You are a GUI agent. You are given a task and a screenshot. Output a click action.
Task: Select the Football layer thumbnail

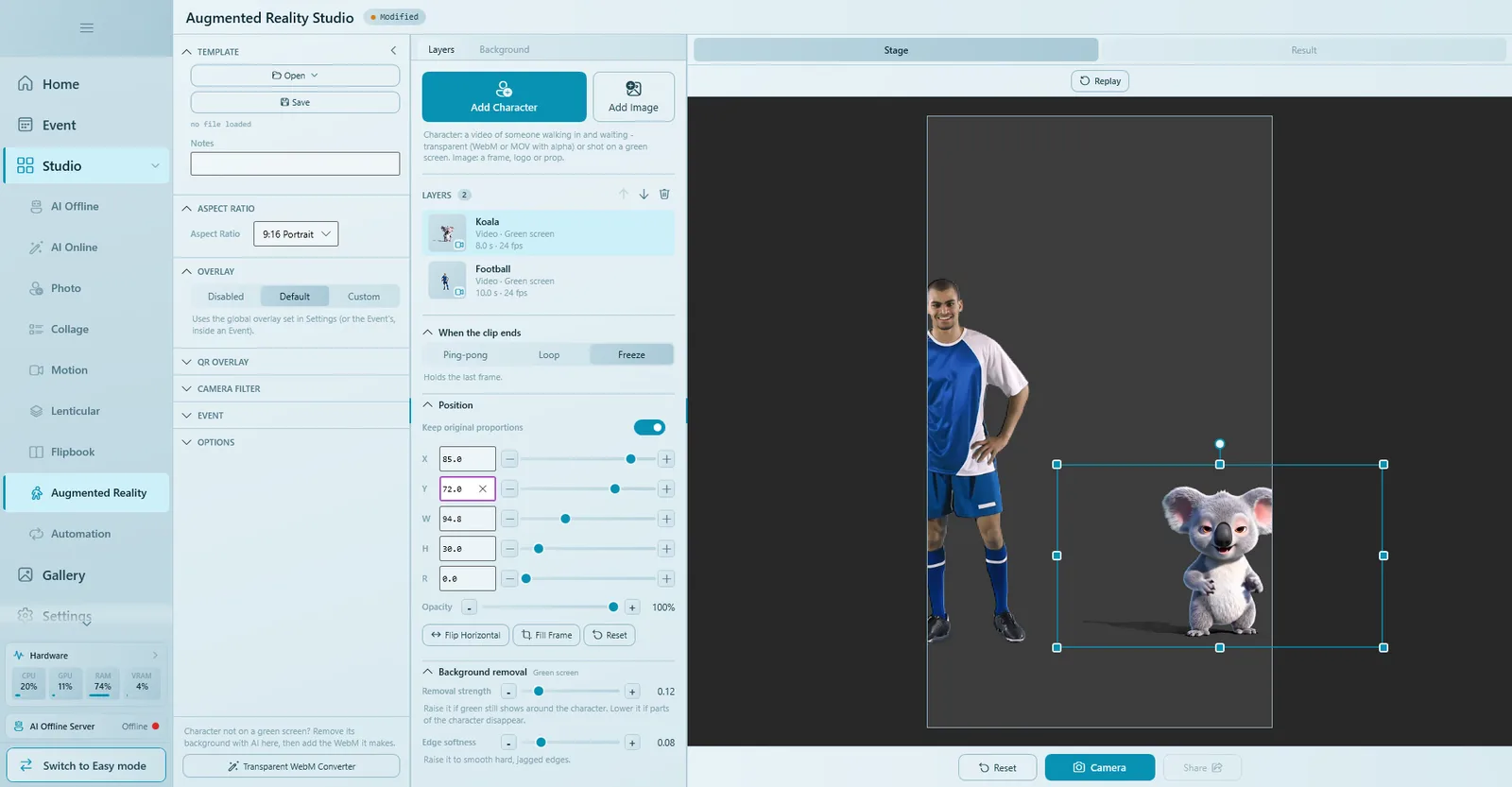pos(447,281)
